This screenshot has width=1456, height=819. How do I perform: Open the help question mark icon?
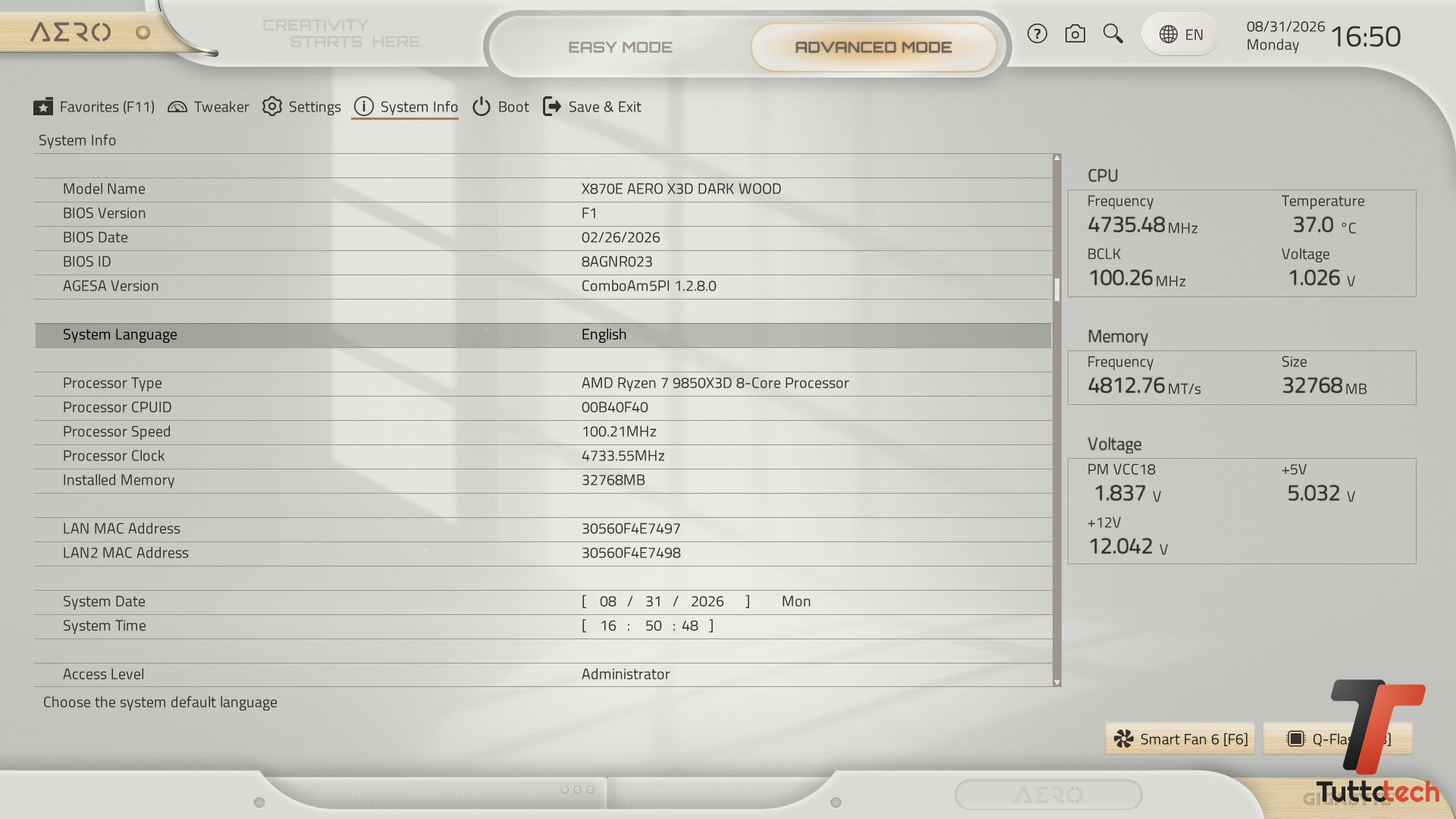pyautogui.click(x=1037, y=34)
